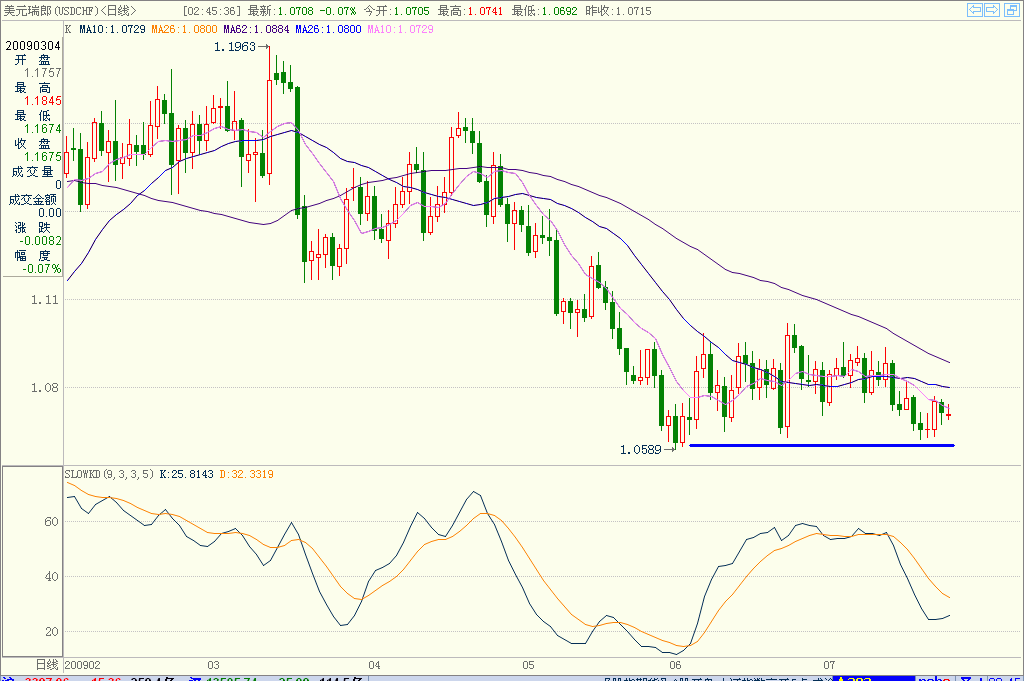Select 最高:1.0741 in the header bar
The width and height of the screenshot is (1024, 681).
(470, 11)
